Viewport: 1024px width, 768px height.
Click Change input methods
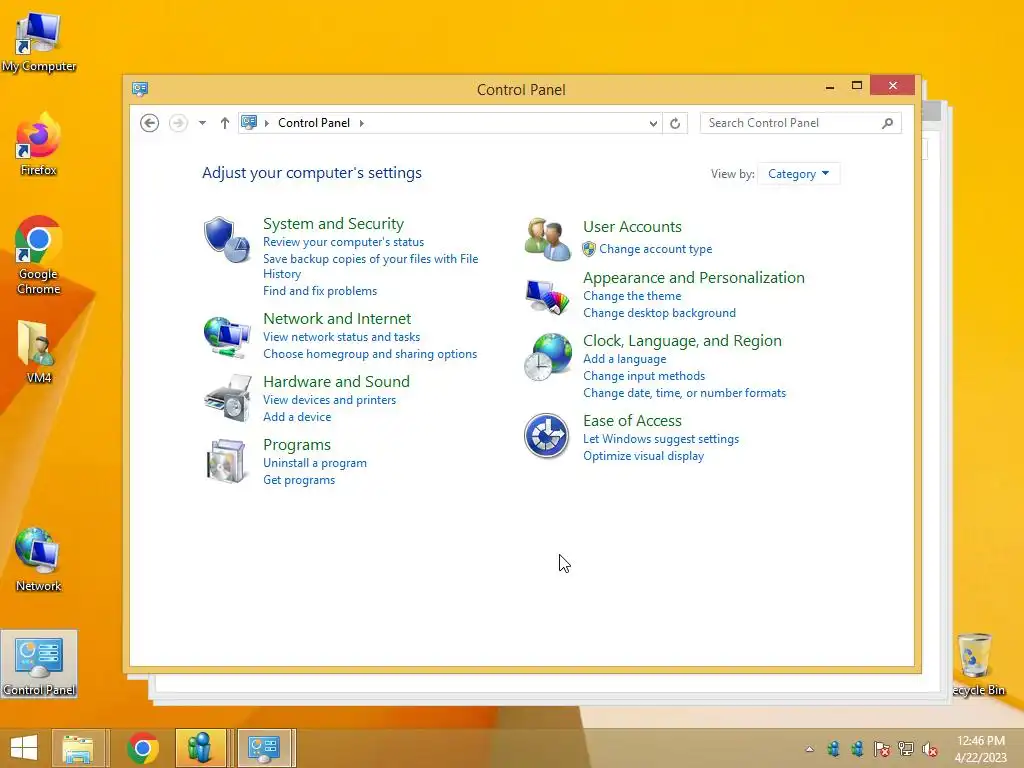644,376
